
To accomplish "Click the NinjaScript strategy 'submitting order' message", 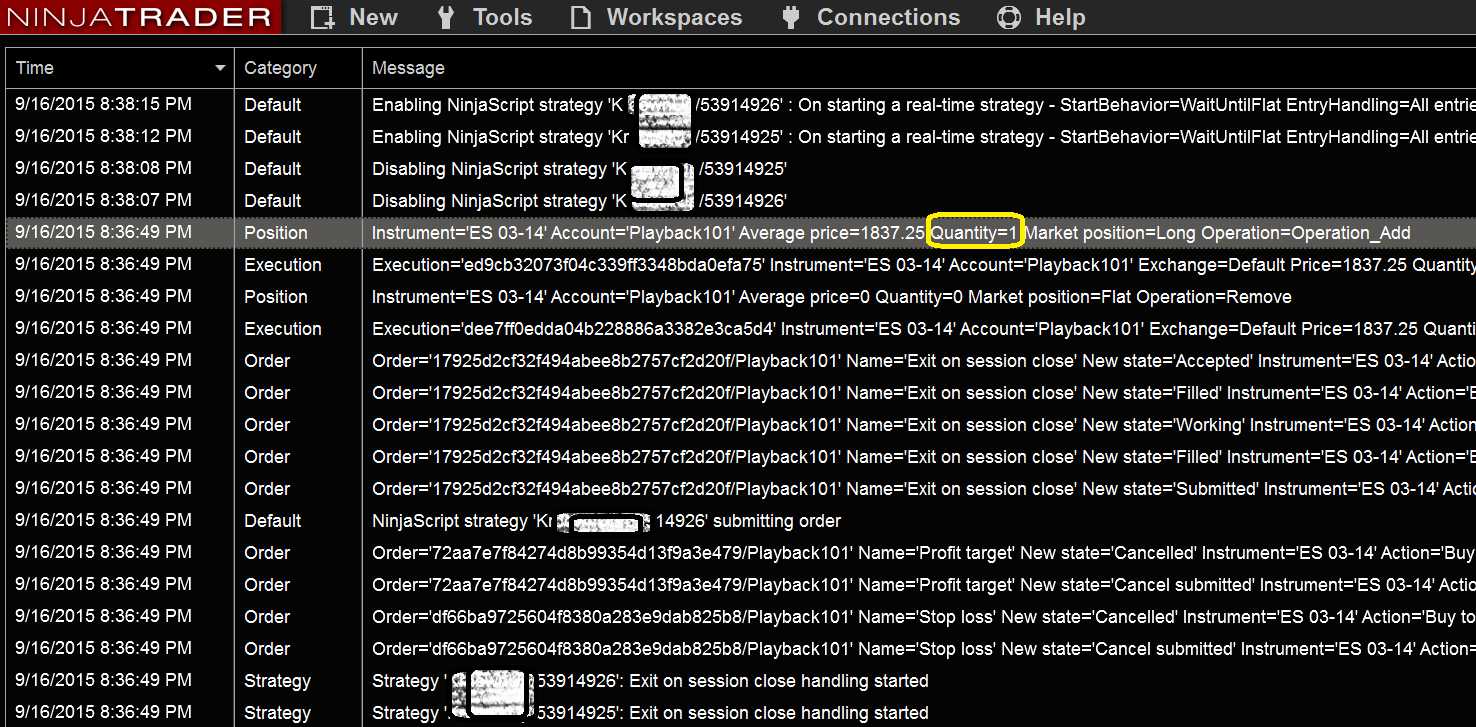I will pos(607,521).
